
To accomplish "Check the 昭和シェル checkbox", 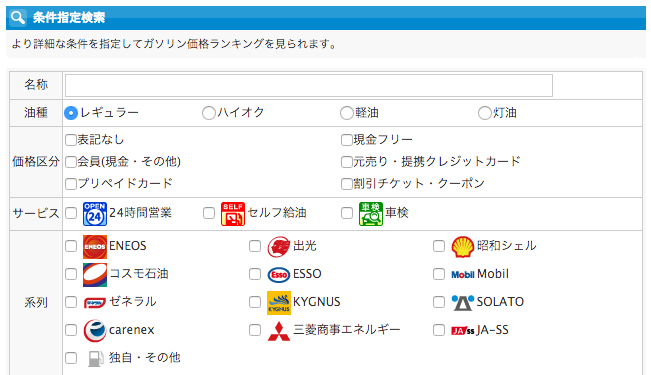I will tap(439, 246).
